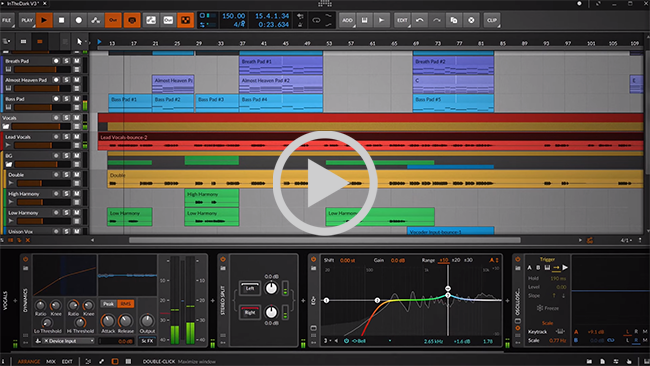Solo the Bass Pad track
Image resolution: width=650 pixels, height=366 pixels.
[x=66, y=99]
